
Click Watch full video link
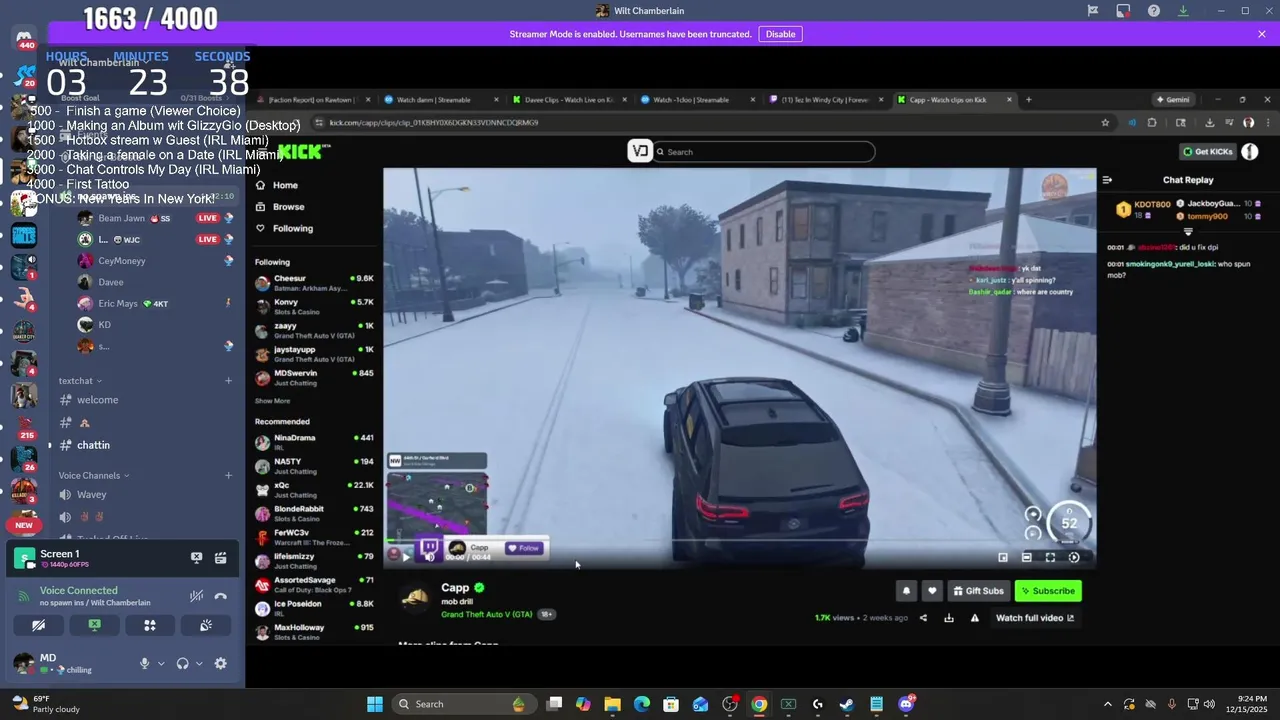pyautogui.click(x=1035, y=618)
